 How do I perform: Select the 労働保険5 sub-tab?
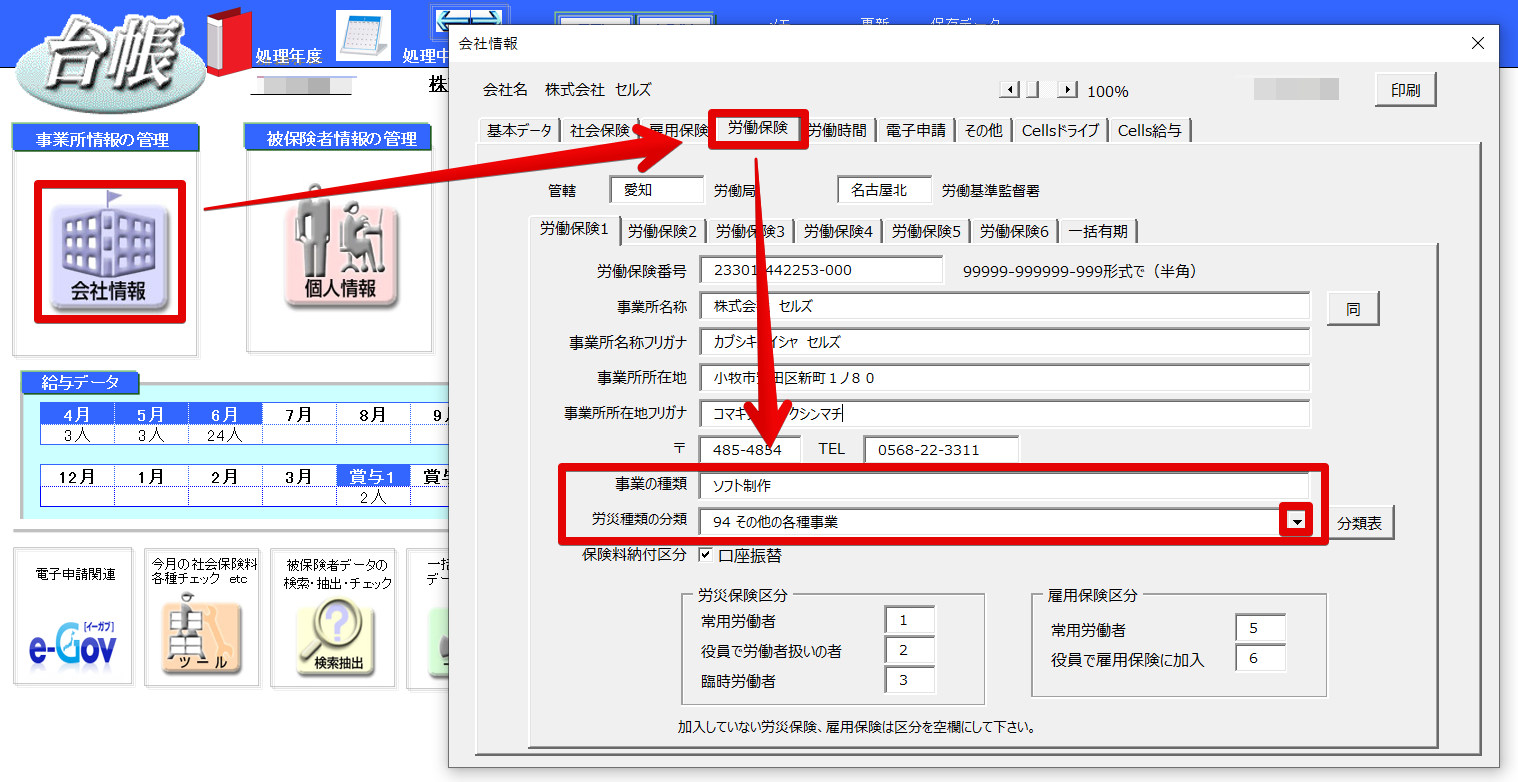coord(926,231)
